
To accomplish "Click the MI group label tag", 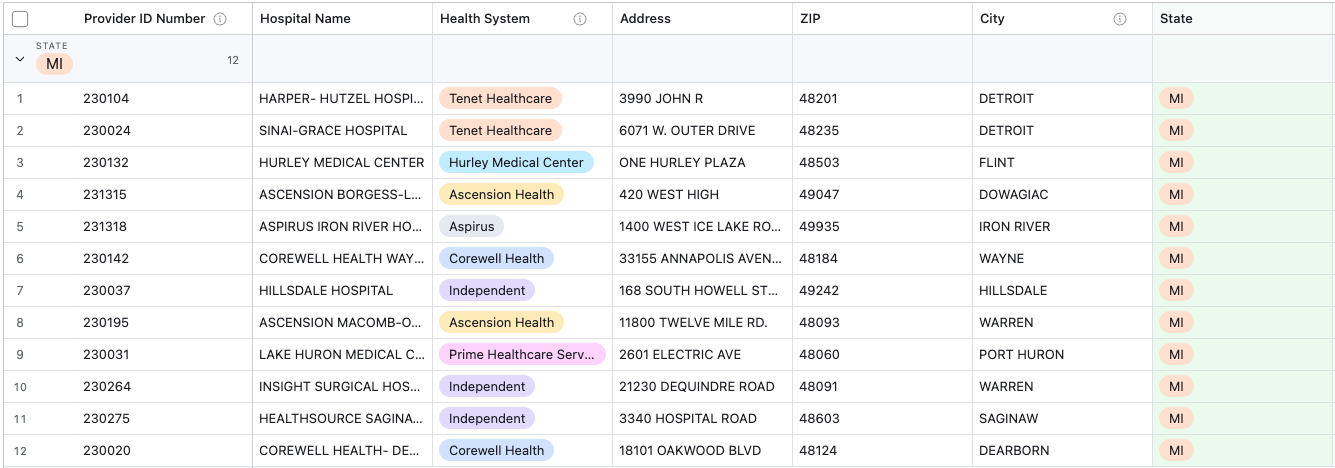I will click(54, 64).
